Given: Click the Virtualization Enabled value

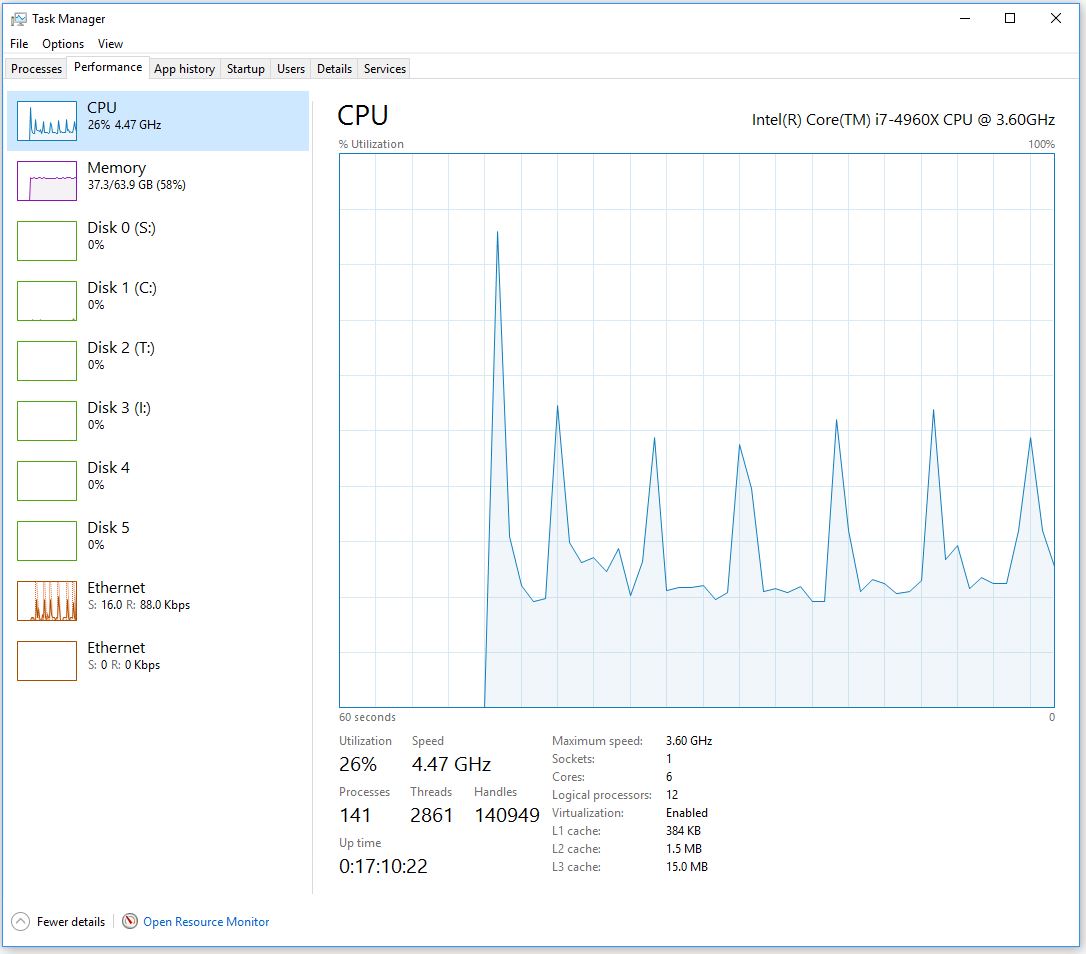Looking at the screenshot, I should click(687, 813).
